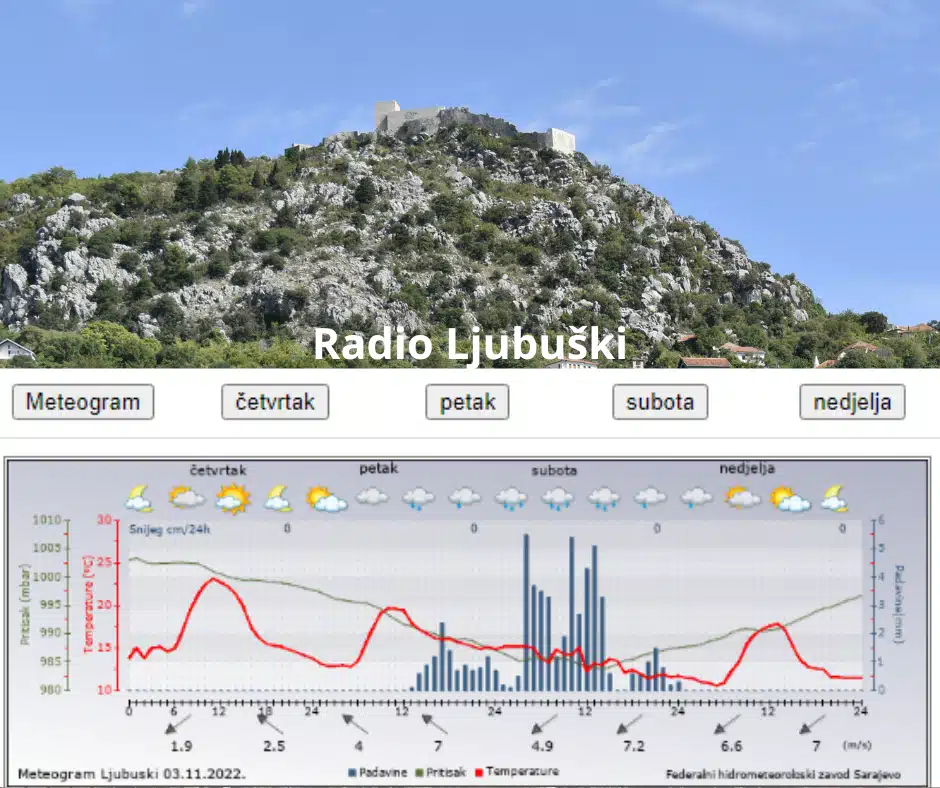The image size is (940, 788).
Task: Click wind speed value 4.9
Action: [x=542, y=747]
